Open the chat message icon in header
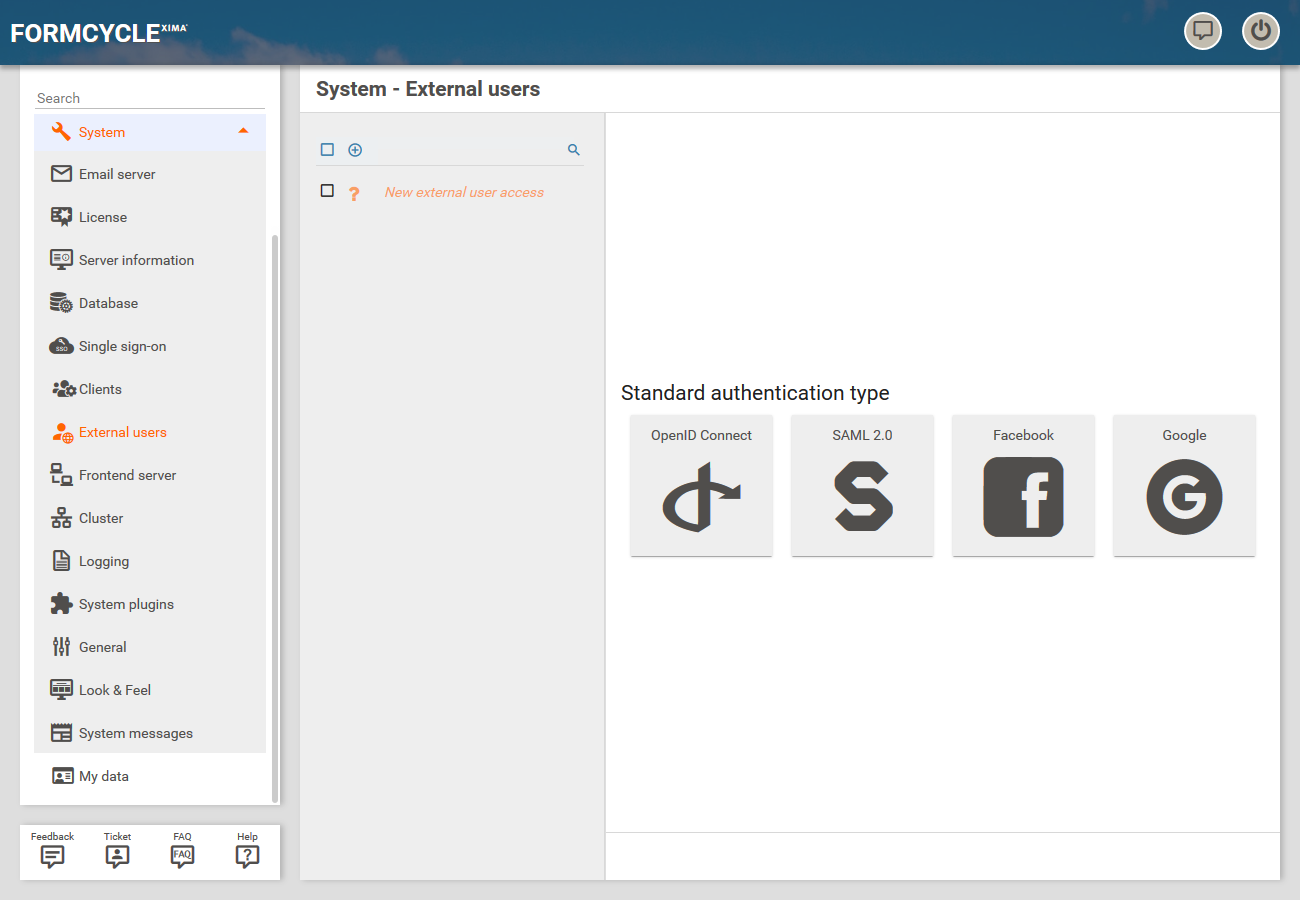The width and height of the screenshot is (1300, 900). pos(1202,31)
